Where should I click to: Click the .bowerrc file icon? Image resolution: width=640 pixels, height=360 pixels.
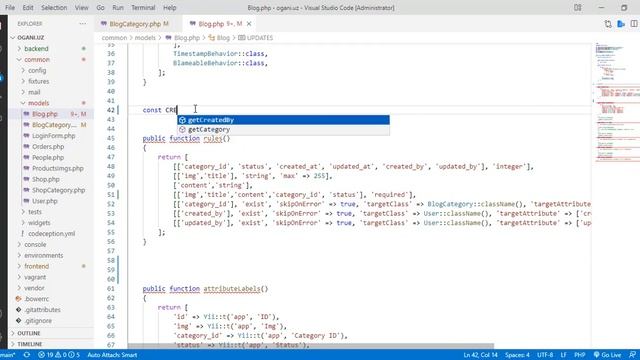[18, 299]
